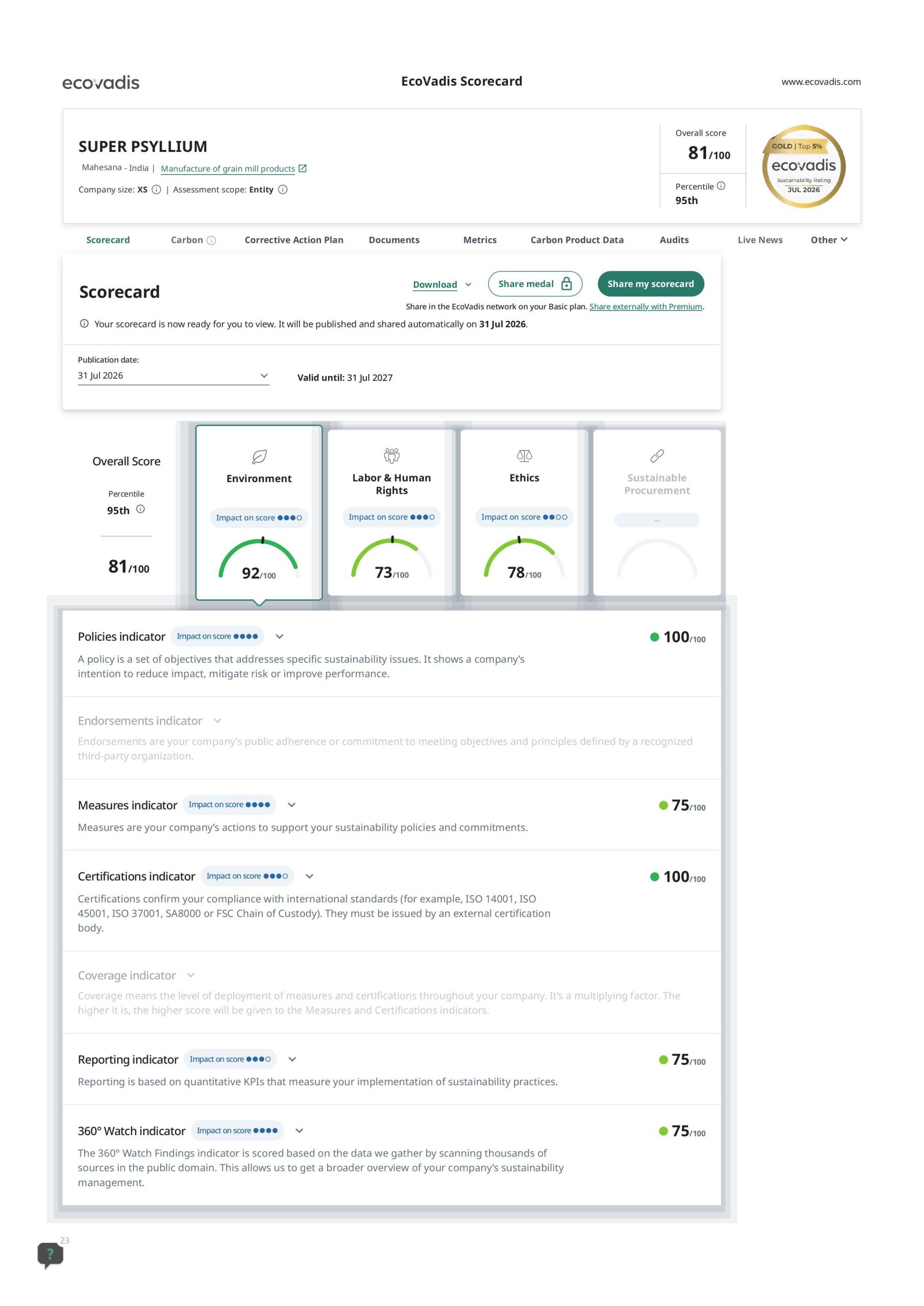Click info icon next to Assessment scope Entity

(283, 189)
